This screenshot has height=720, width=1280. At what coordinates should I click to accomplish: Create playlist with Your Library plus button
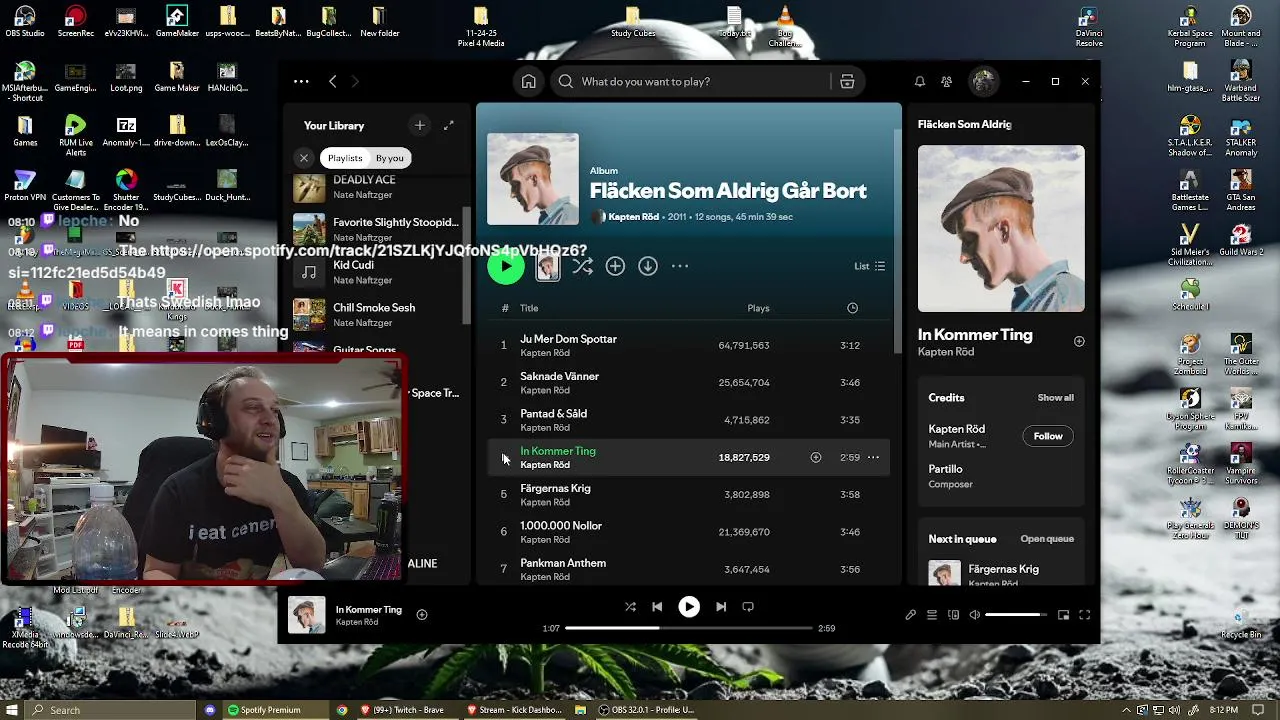pyautogui.click(x=420, y=125)
